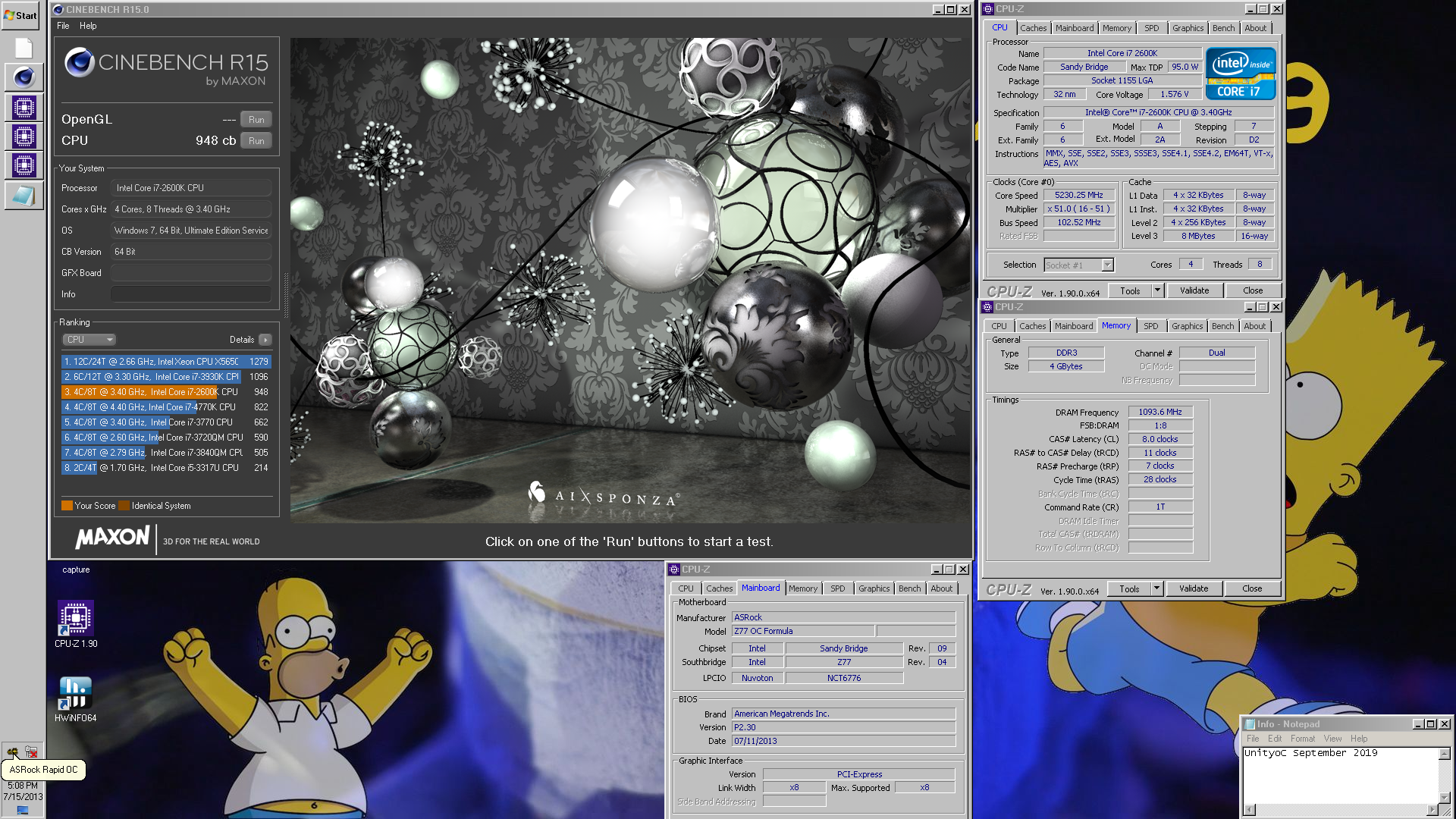Open Graphics tab in CPU-Z Memory window
Image resolution: width=1456 pixels, height=819 pixels.
pyautogui.click(x=1187, y=326)
